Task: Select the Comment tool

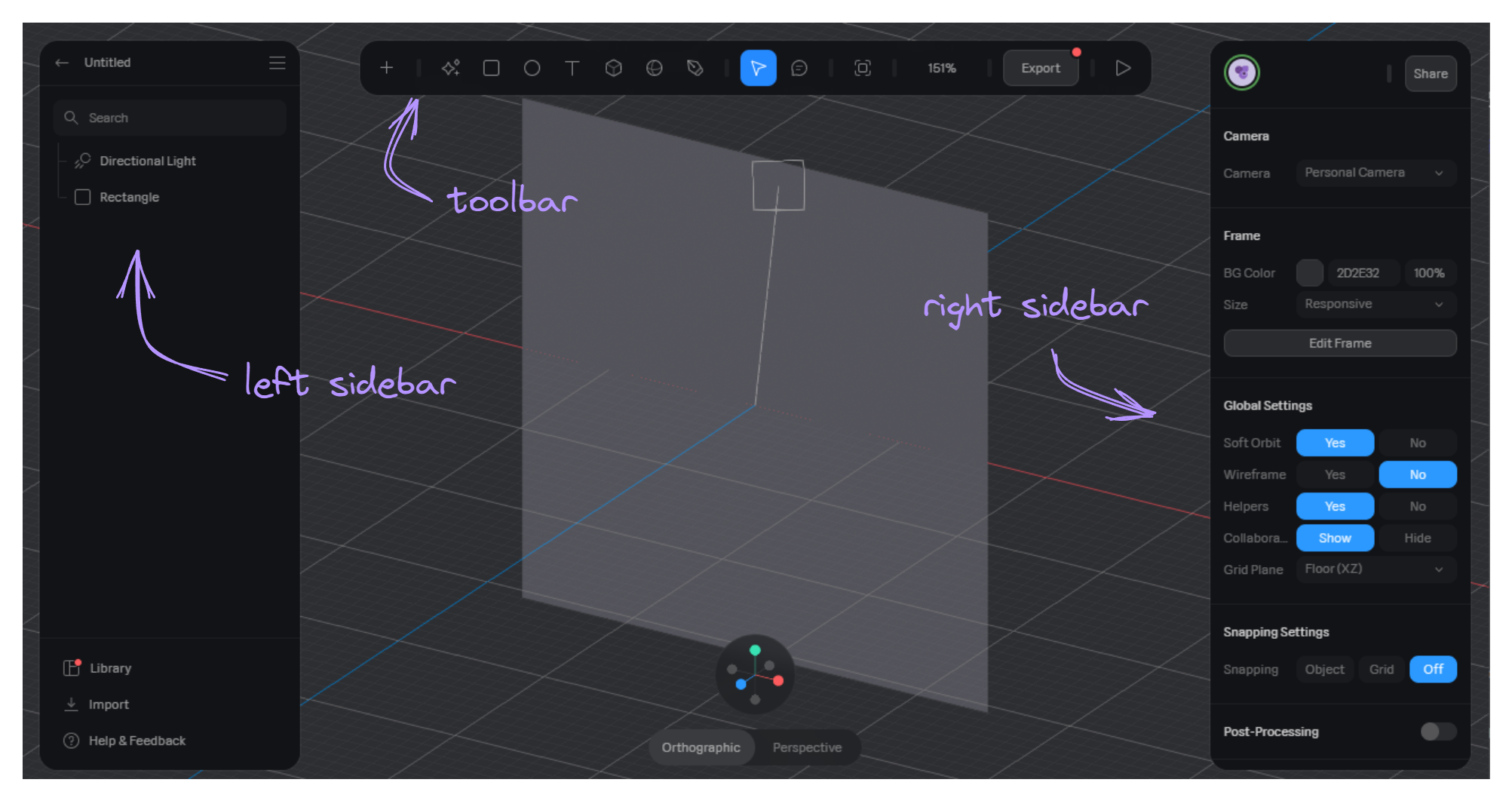Action: 799,68
